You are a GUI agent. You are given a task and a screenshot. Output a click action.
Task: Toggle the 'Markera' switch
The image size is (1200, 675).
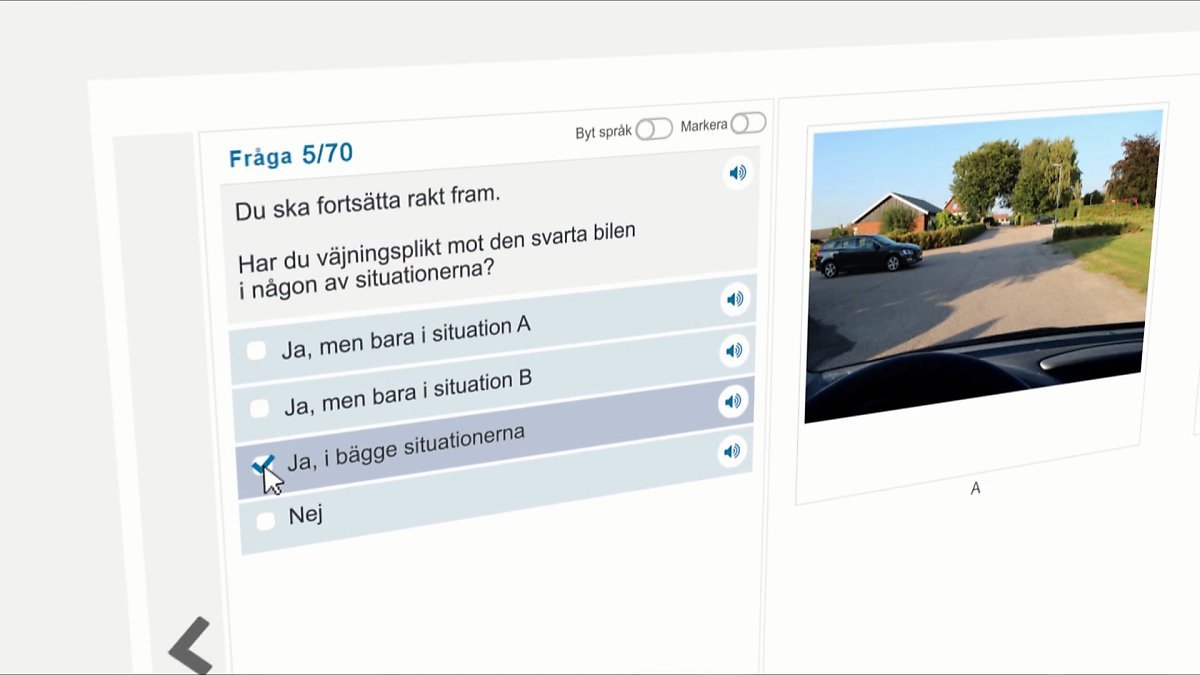click(748, 123)
